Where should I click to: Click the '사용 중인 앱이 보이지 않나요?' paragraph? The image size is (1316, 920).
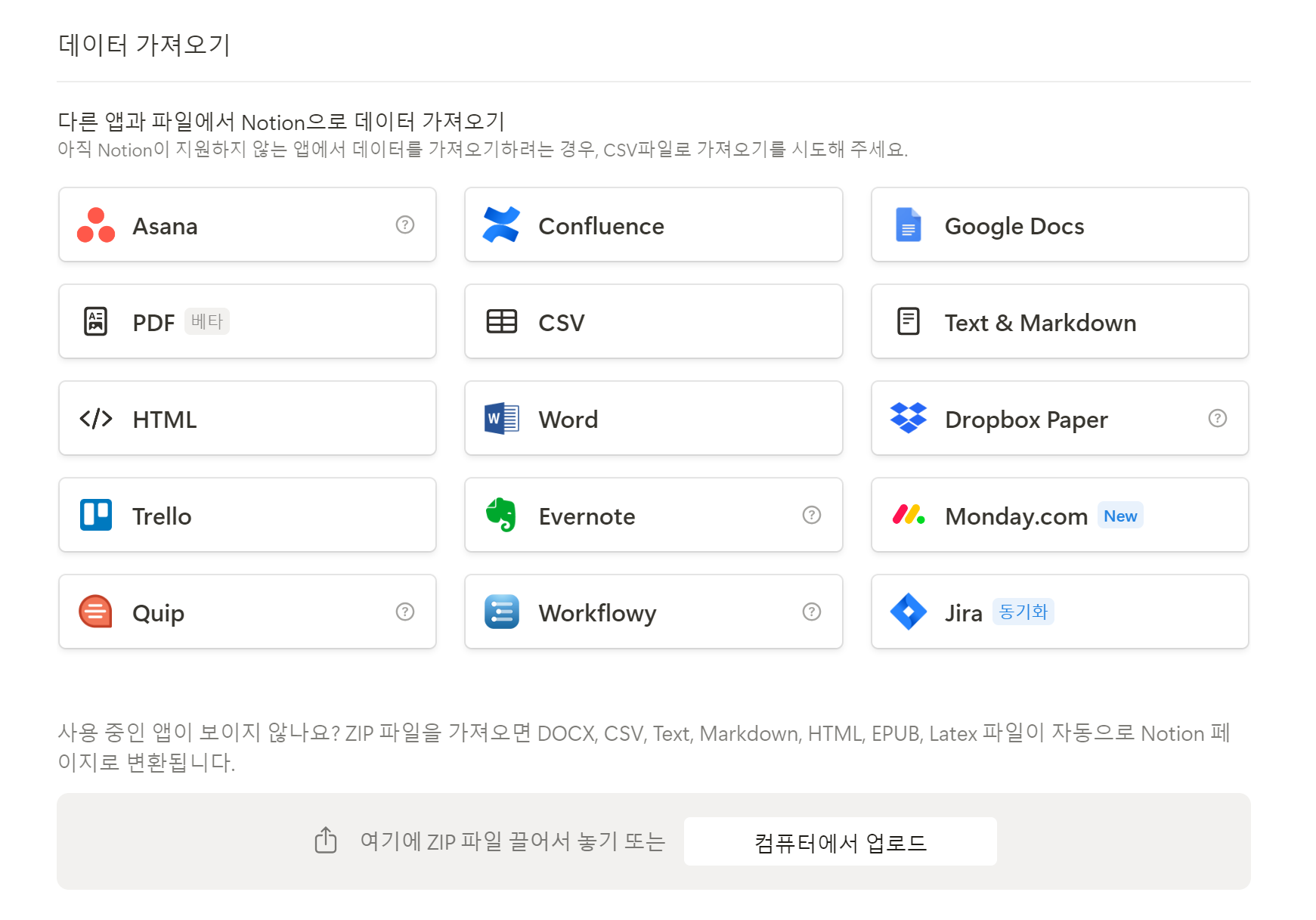point(644,747)
